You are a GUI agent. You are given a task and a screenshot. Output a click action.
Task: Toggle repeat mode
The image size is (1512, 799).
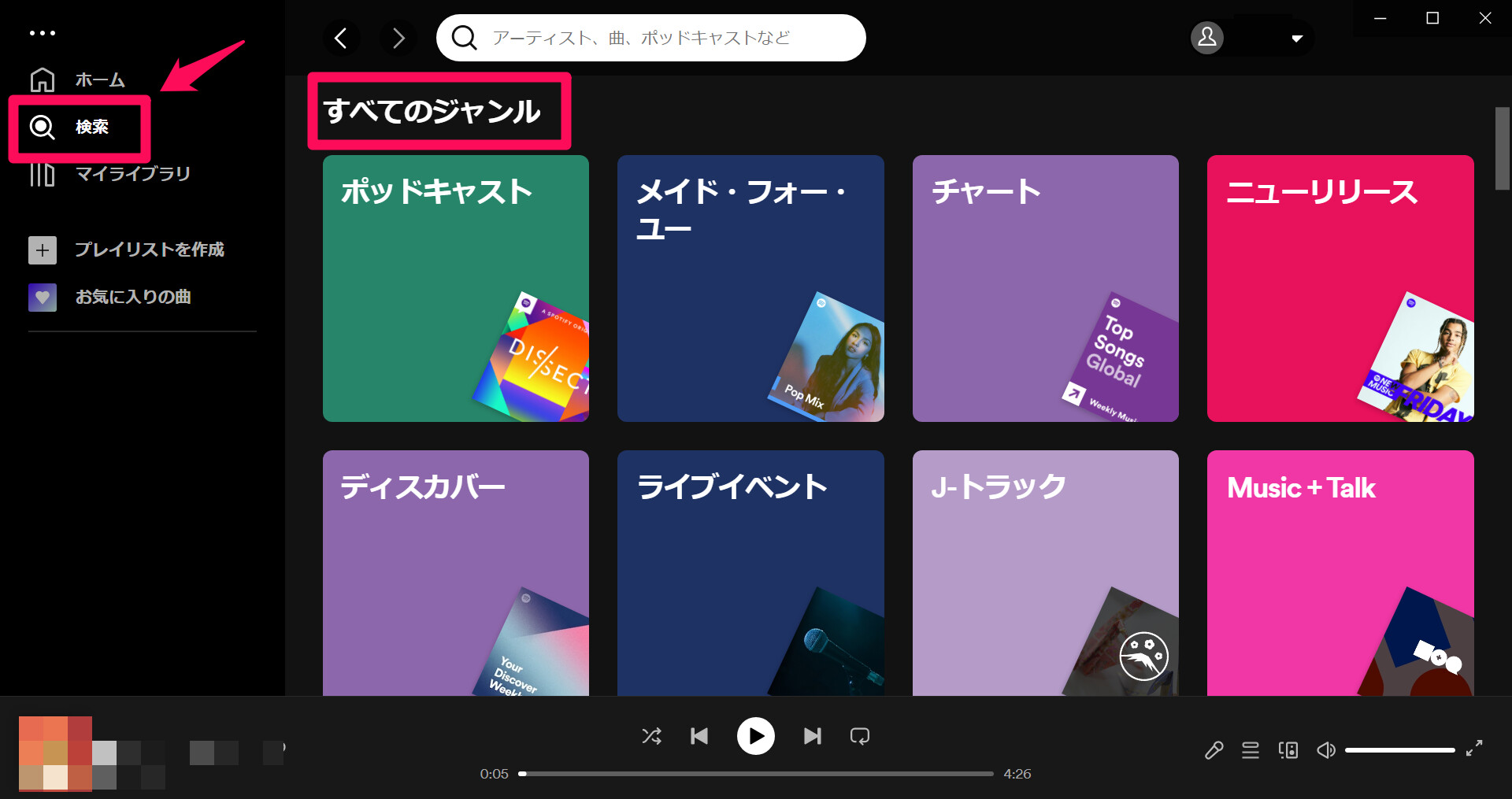pyautogui.click(x=860, y=736)
